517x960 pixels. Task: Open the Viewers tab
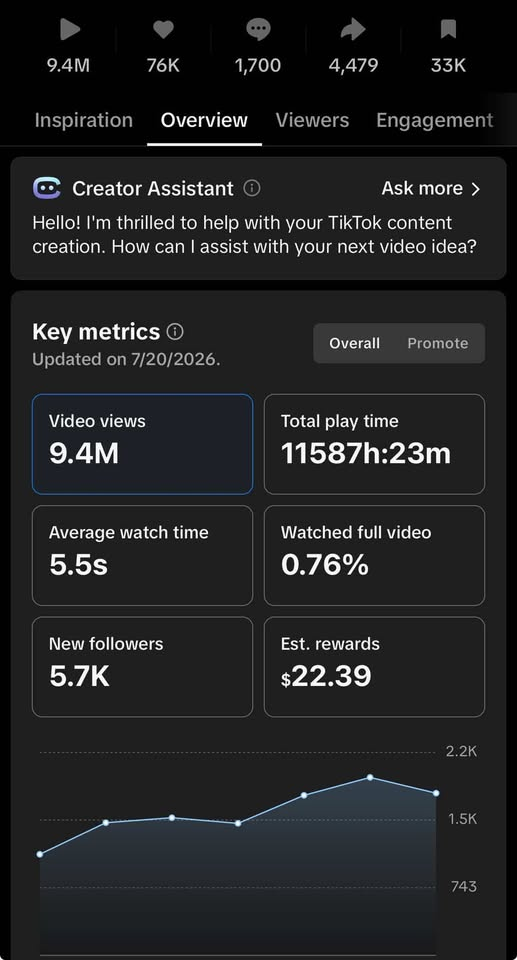click(312, 120)
